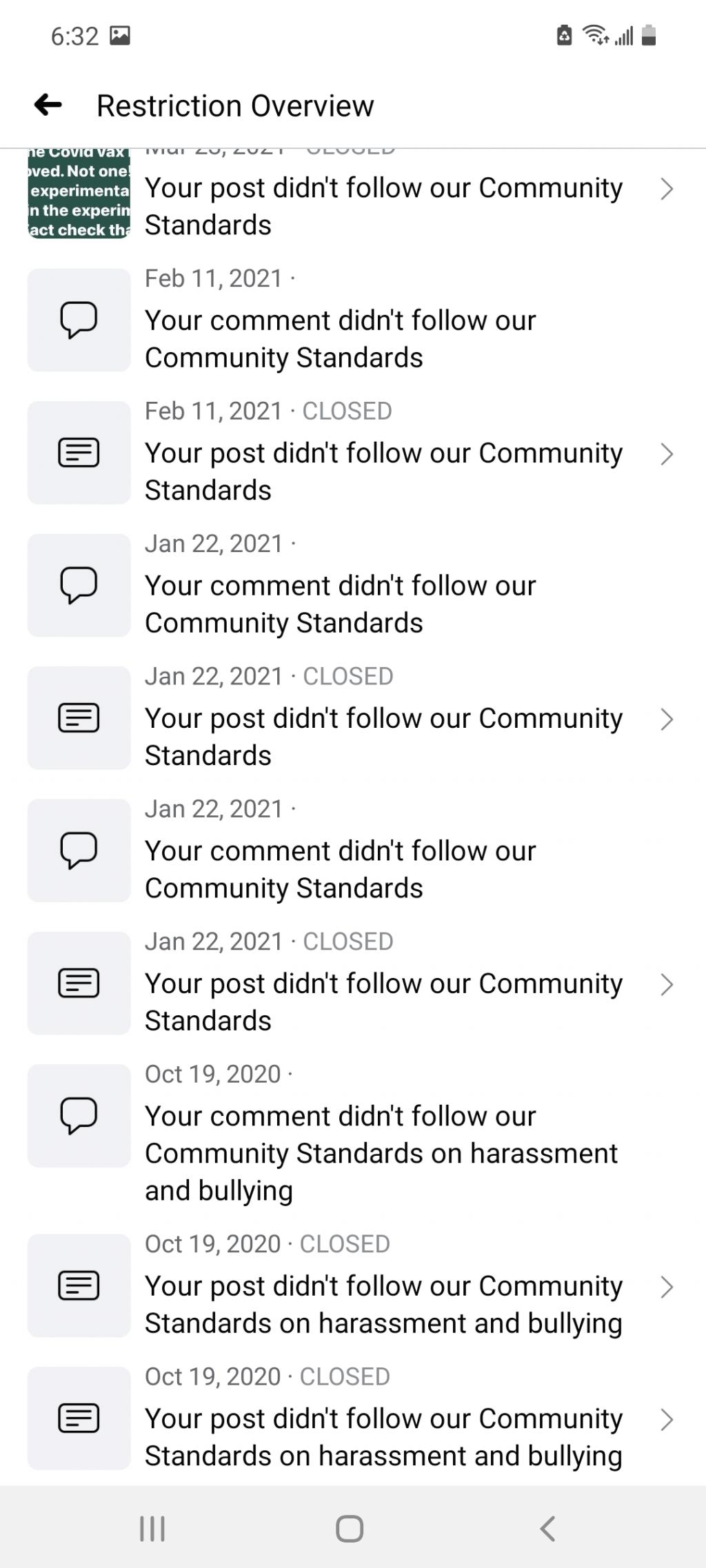Tap the image notification icon near the clock

tap(120, 35)
